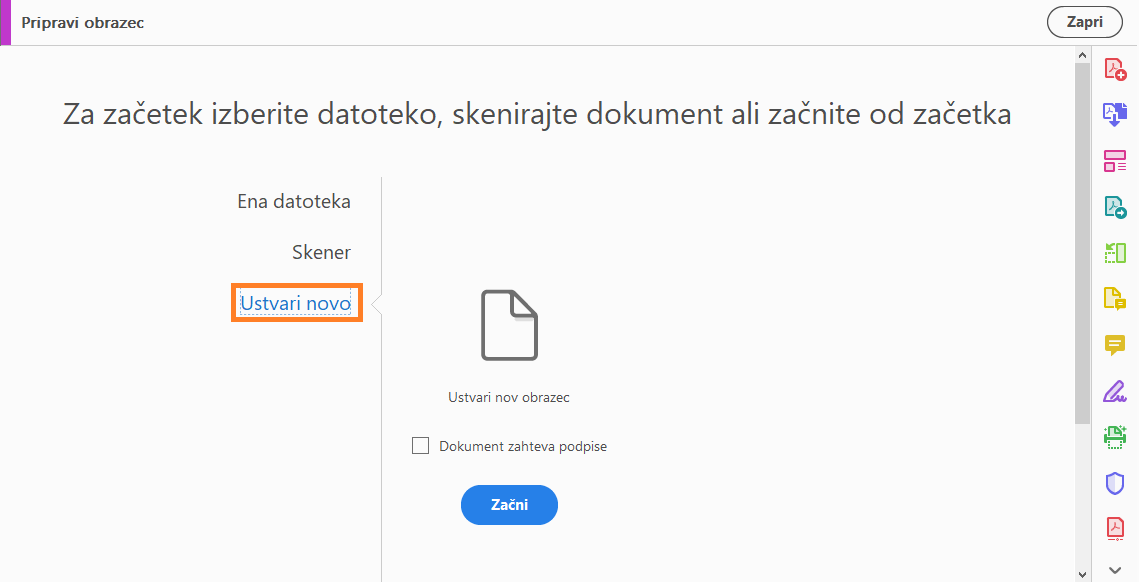This screenshot has height=582, width=1139.
Task: Click the Ustvari nov obrazec document icon
Action: click(x=509, y=324)
